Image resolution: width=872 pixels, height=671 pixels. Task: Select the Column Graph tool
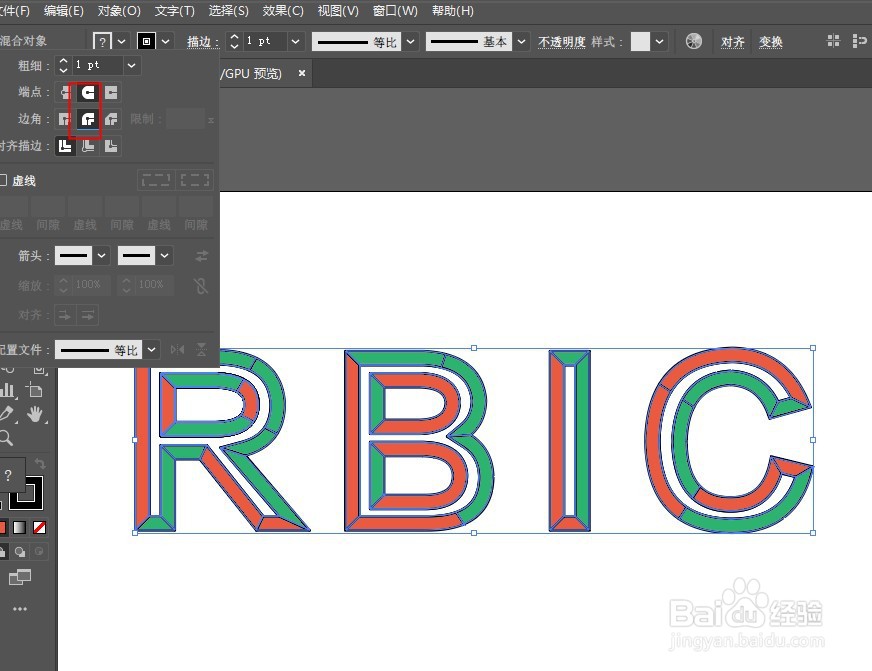8,390
